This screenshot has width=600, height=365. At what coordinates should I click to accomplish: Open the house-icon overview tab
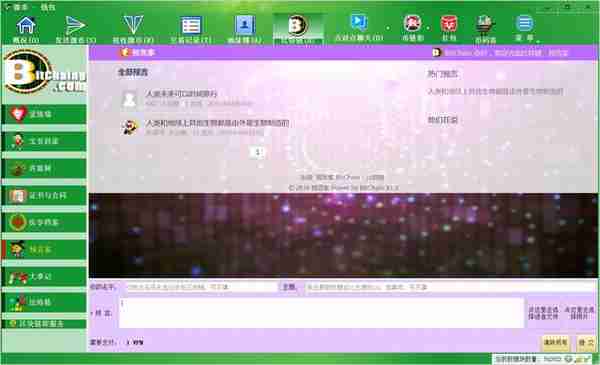point(26,29)
